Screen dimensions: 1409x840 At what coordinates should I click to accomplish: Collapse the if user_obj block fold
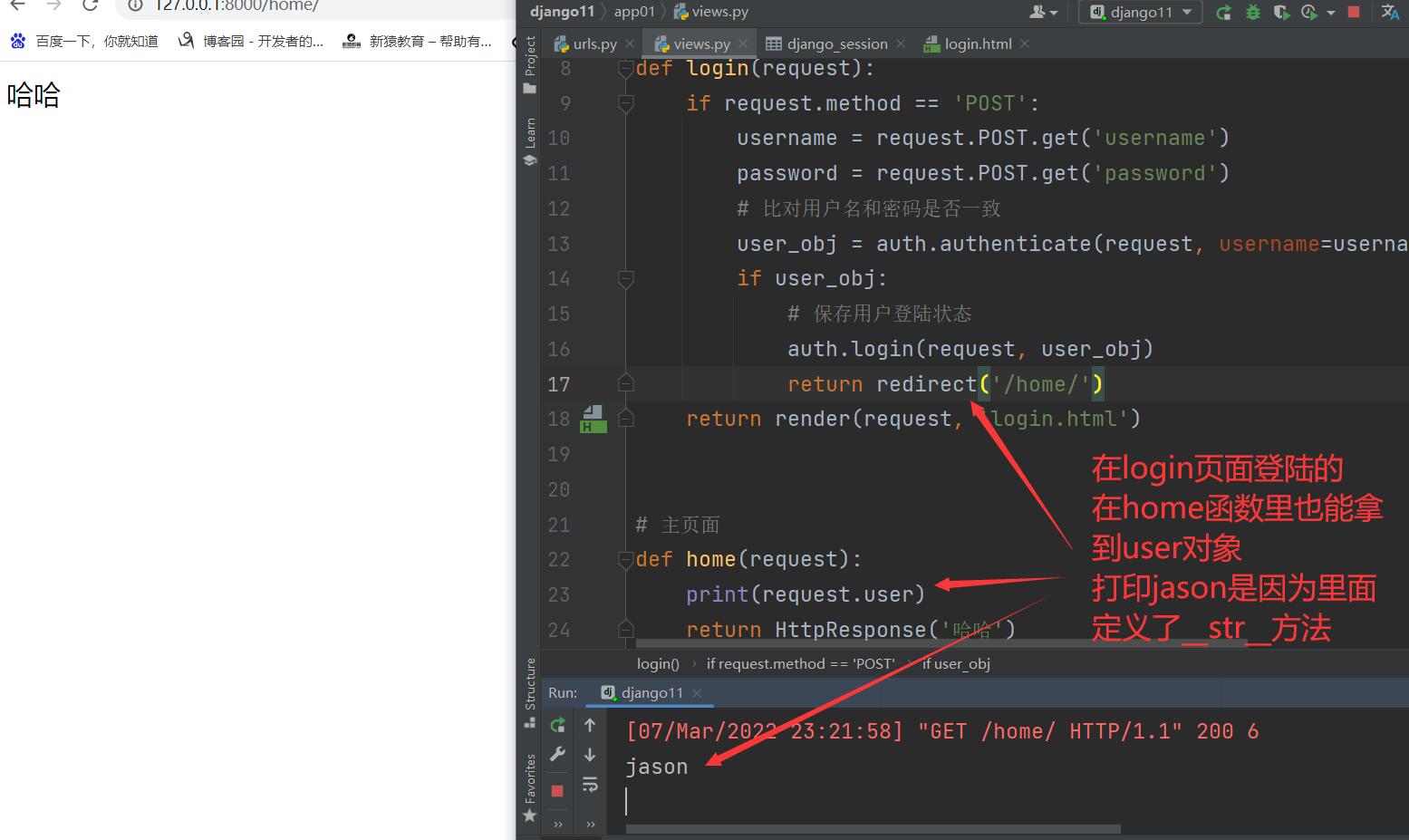[x=625, y=279]
